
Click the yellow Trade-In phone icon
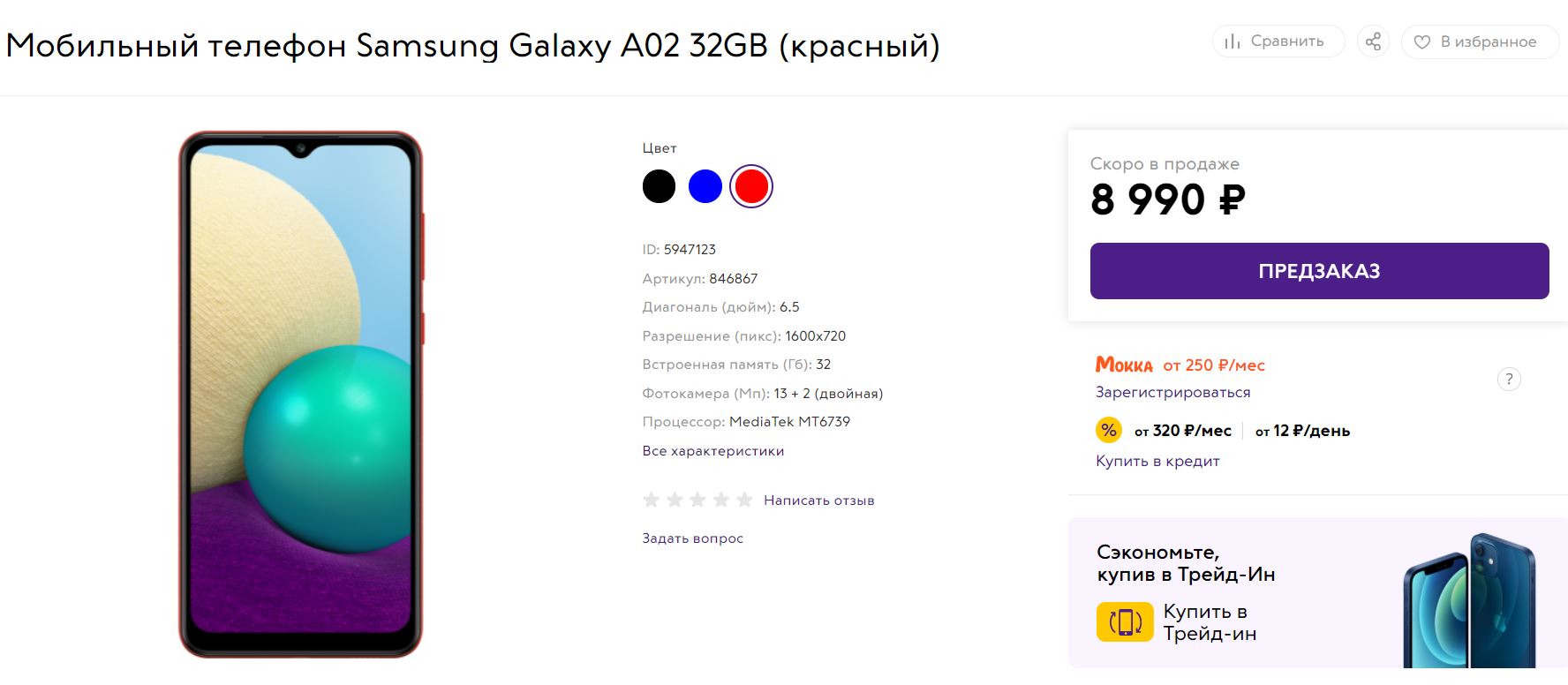coord(1125,621)
